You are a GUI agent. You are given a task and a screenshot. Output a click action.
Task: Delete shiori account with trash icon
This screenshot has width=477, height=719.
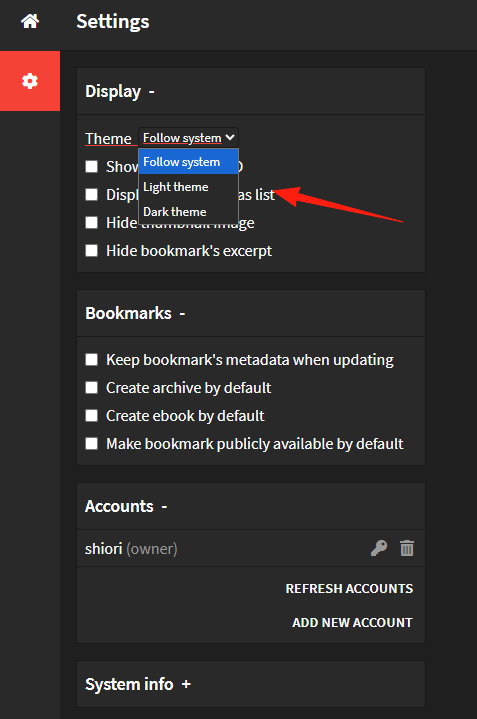407,548
